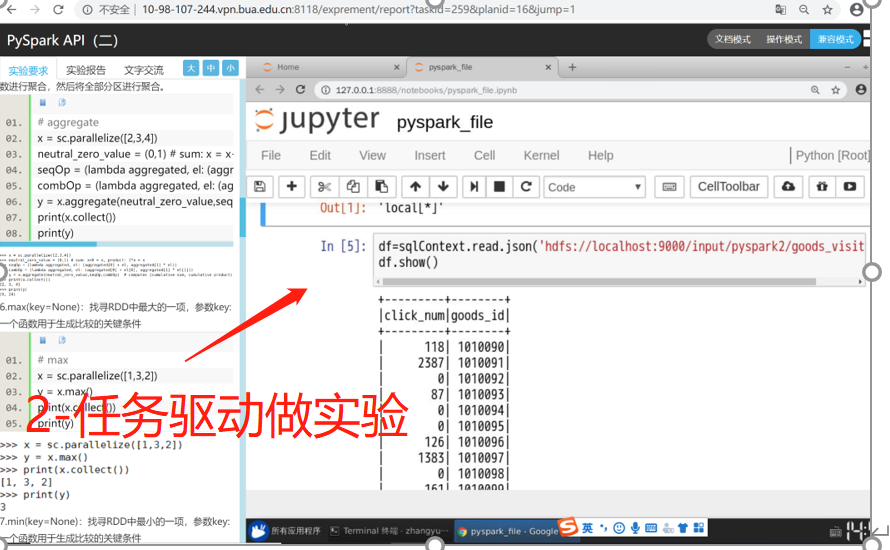Move the selected cell up

(x=415, y=187)
